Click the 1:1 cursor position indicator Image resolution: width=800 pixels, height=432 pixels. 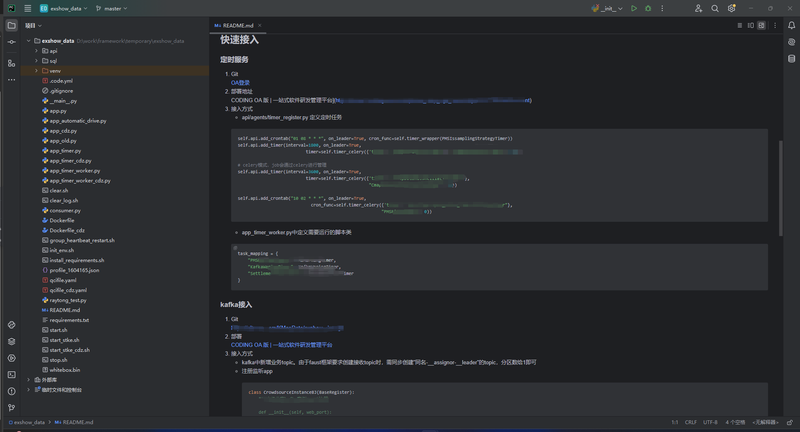pos(674,422)
